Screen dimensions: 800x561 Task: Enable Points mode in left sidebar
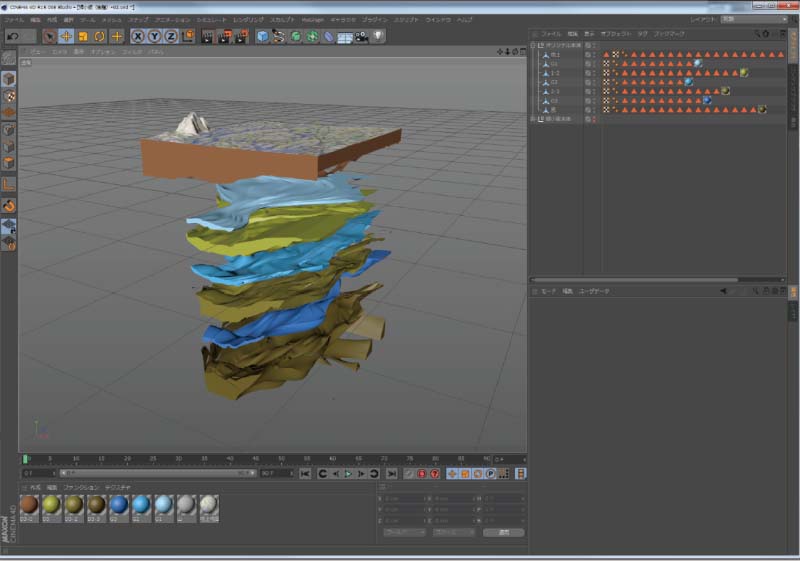pos(9,131)
